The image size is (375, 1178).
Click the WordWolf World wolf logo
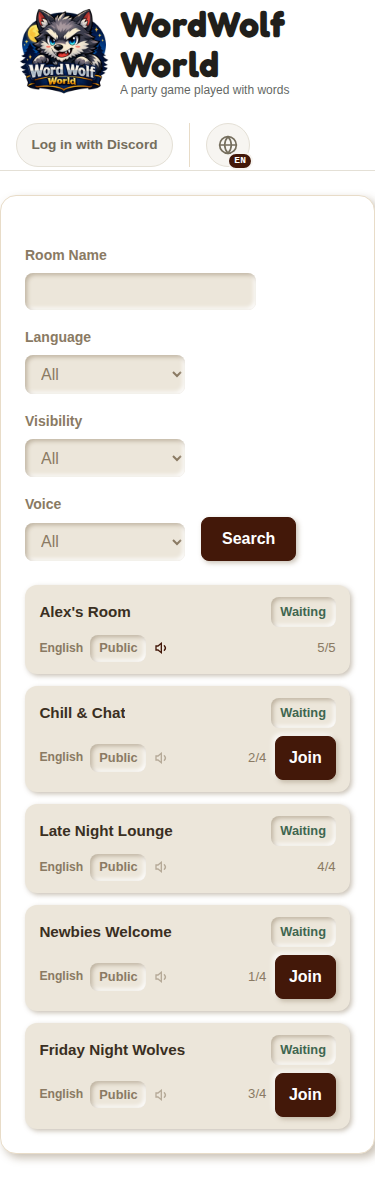coord(63,50)
